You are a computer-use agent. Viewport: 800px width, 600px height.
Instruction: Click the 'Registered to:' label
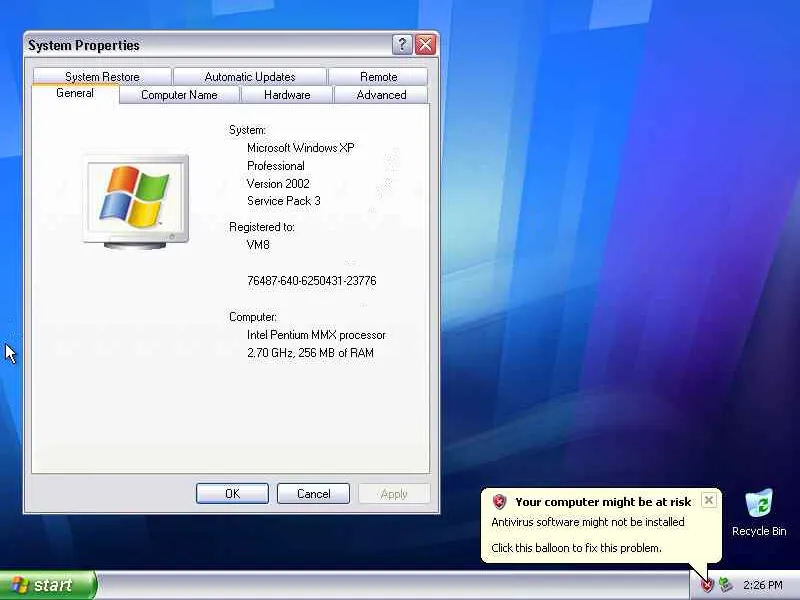click(262, 227)
